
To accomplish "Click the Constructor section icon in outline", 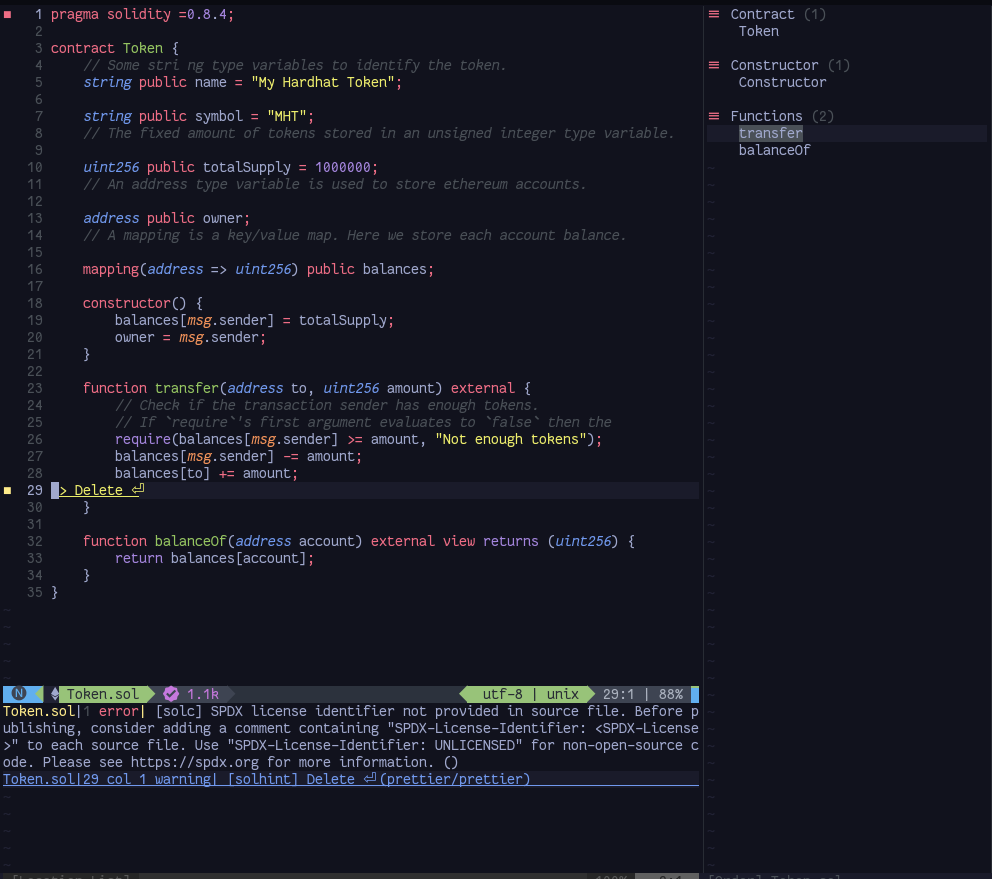I will [x=714, y=65].
